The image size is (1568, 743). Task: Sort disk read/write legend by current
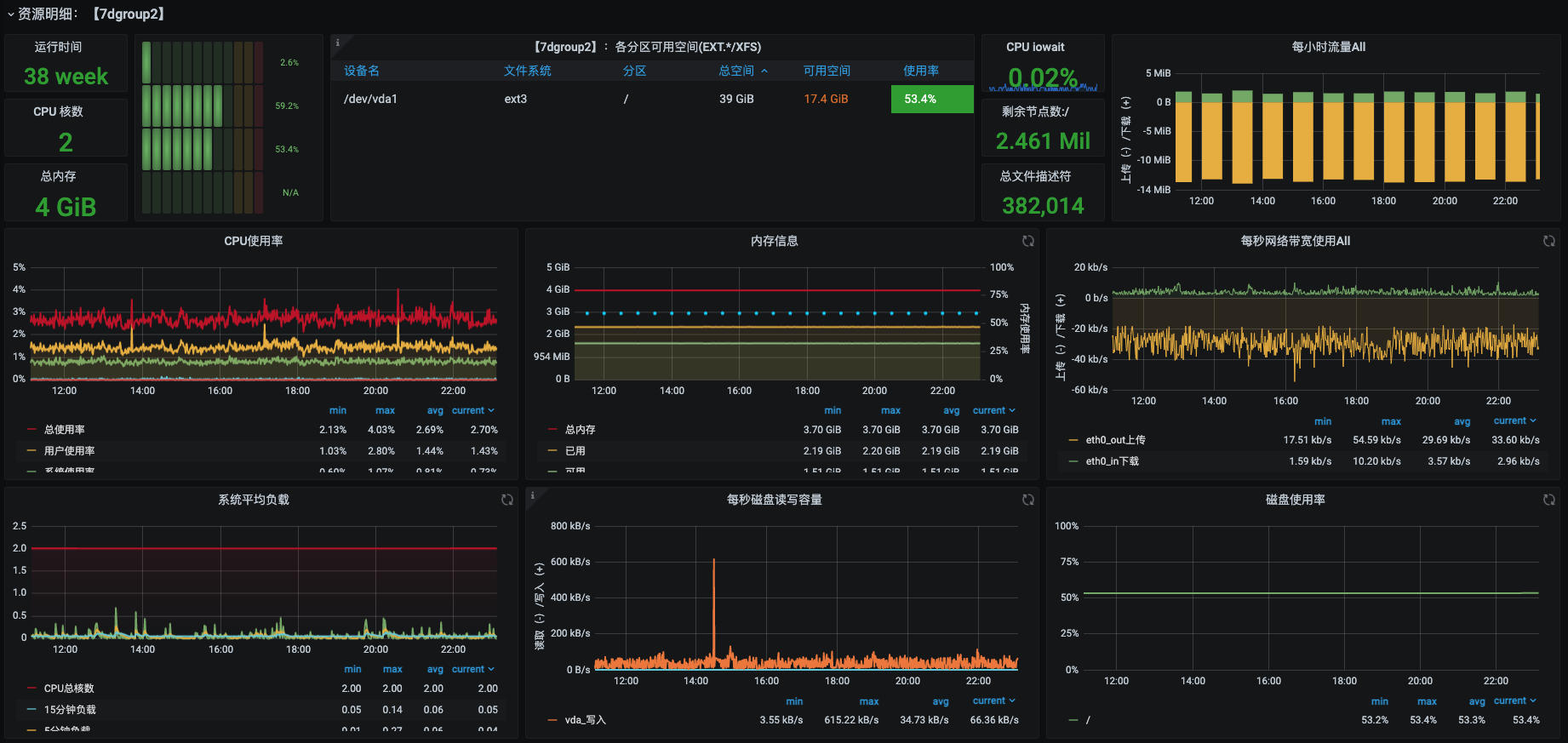(x=994, y=700)
